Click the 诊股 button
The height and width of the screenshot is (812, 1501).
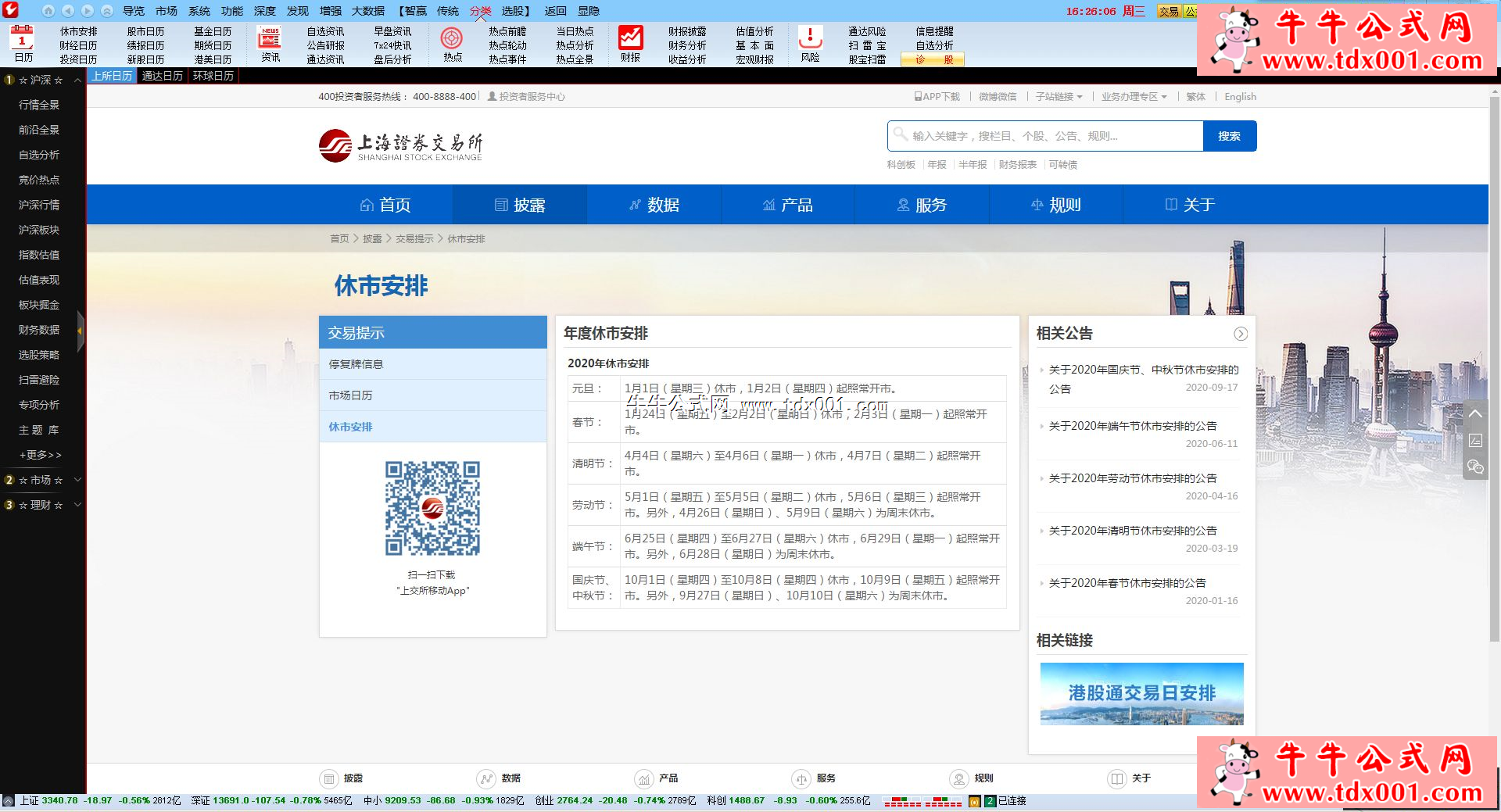pos(933,59)
